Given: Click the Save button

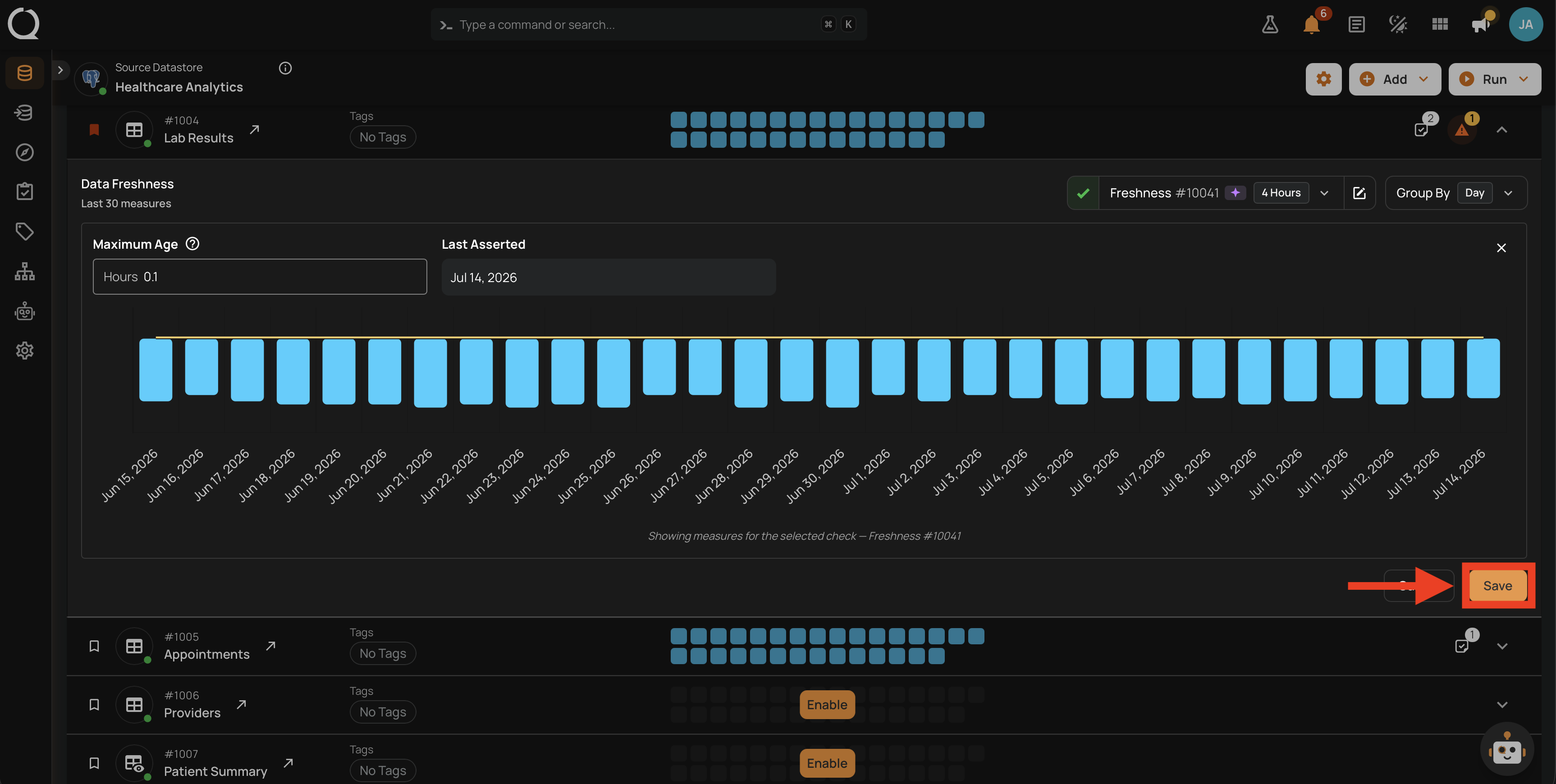Looking at the screenshot, I should (x=1497, y=585).
